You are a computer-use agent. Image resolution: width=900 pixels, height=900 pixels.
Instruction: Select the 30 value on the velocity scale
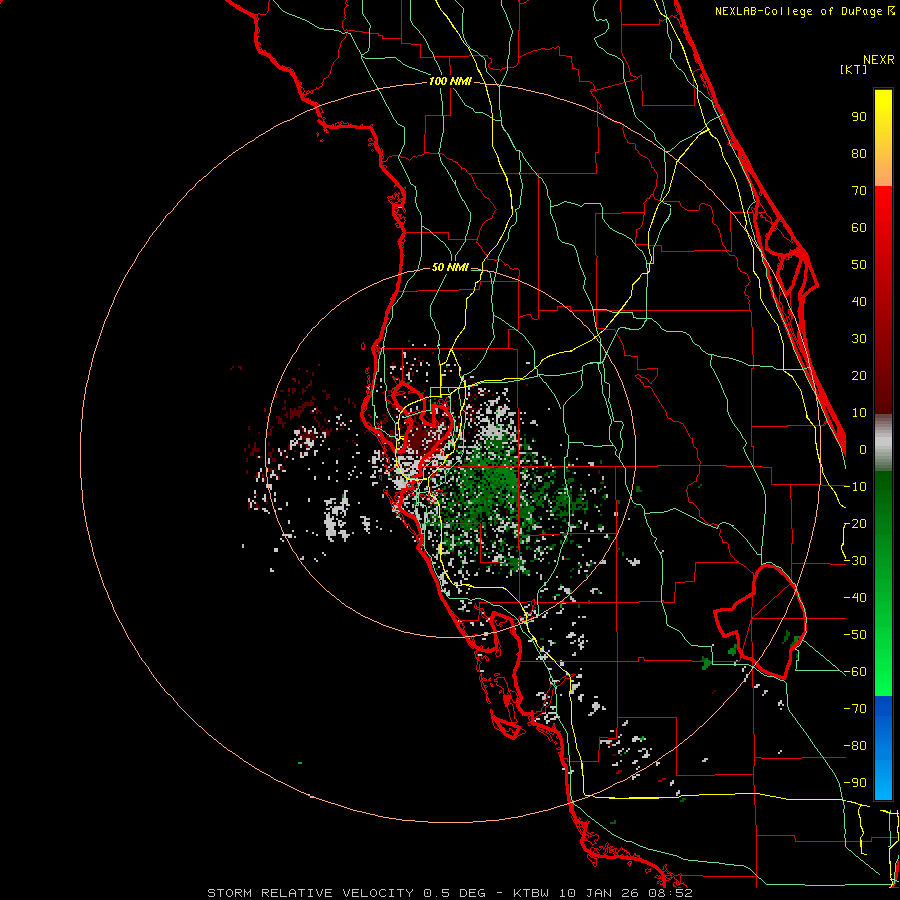(x=859, y=339)
